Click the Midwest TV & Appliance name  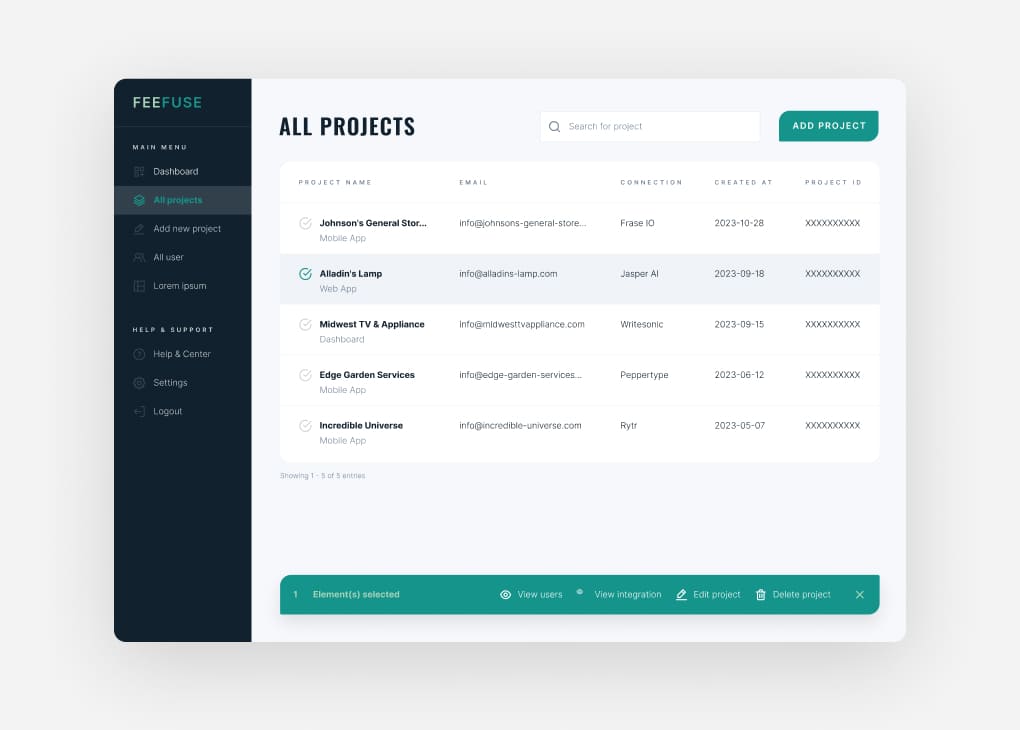371,325
